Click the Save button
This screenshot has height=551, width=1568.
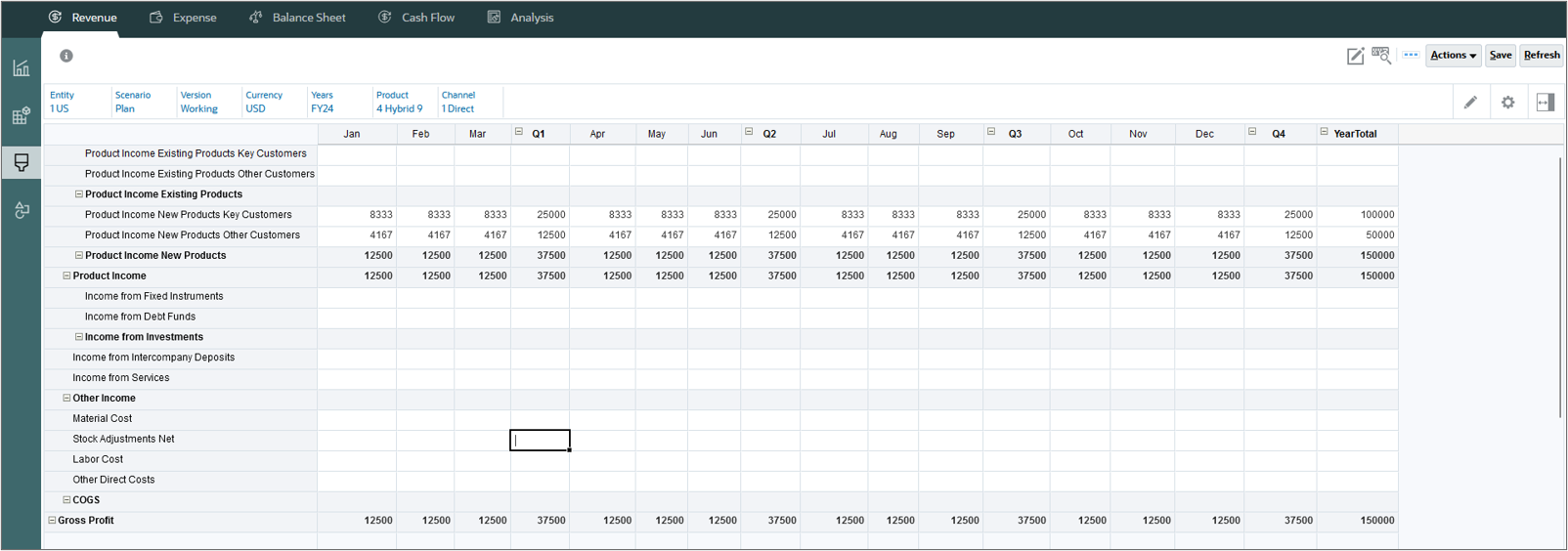pos(1501,56)
